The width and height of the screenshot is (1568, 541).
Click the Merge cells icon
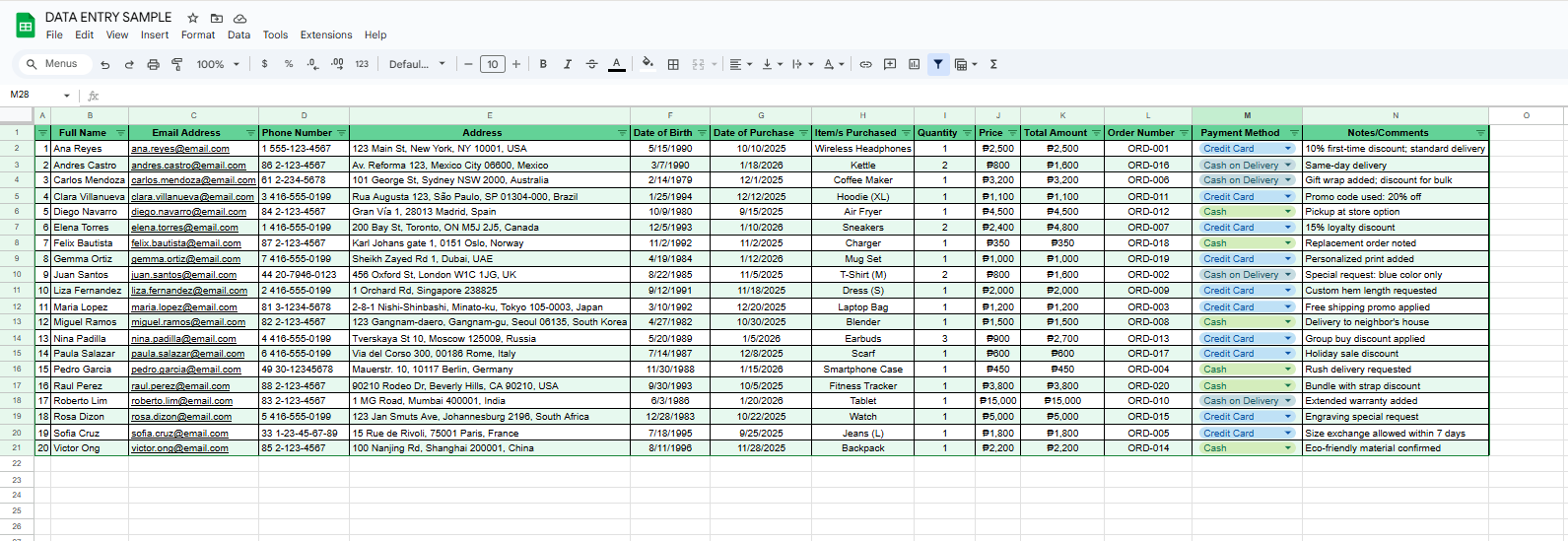tap(698, 64)
